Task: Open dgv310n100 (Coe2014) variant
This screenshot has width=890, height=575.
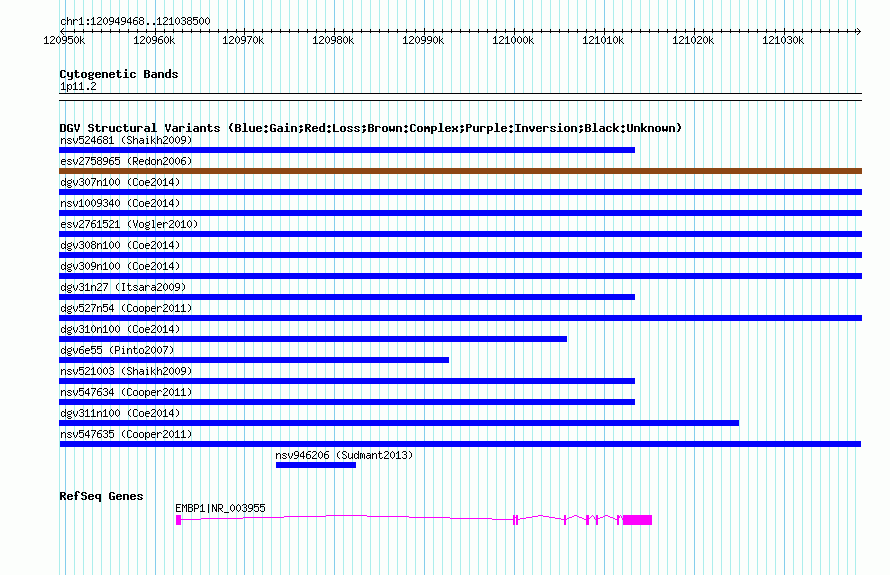Action: point(120,329)
